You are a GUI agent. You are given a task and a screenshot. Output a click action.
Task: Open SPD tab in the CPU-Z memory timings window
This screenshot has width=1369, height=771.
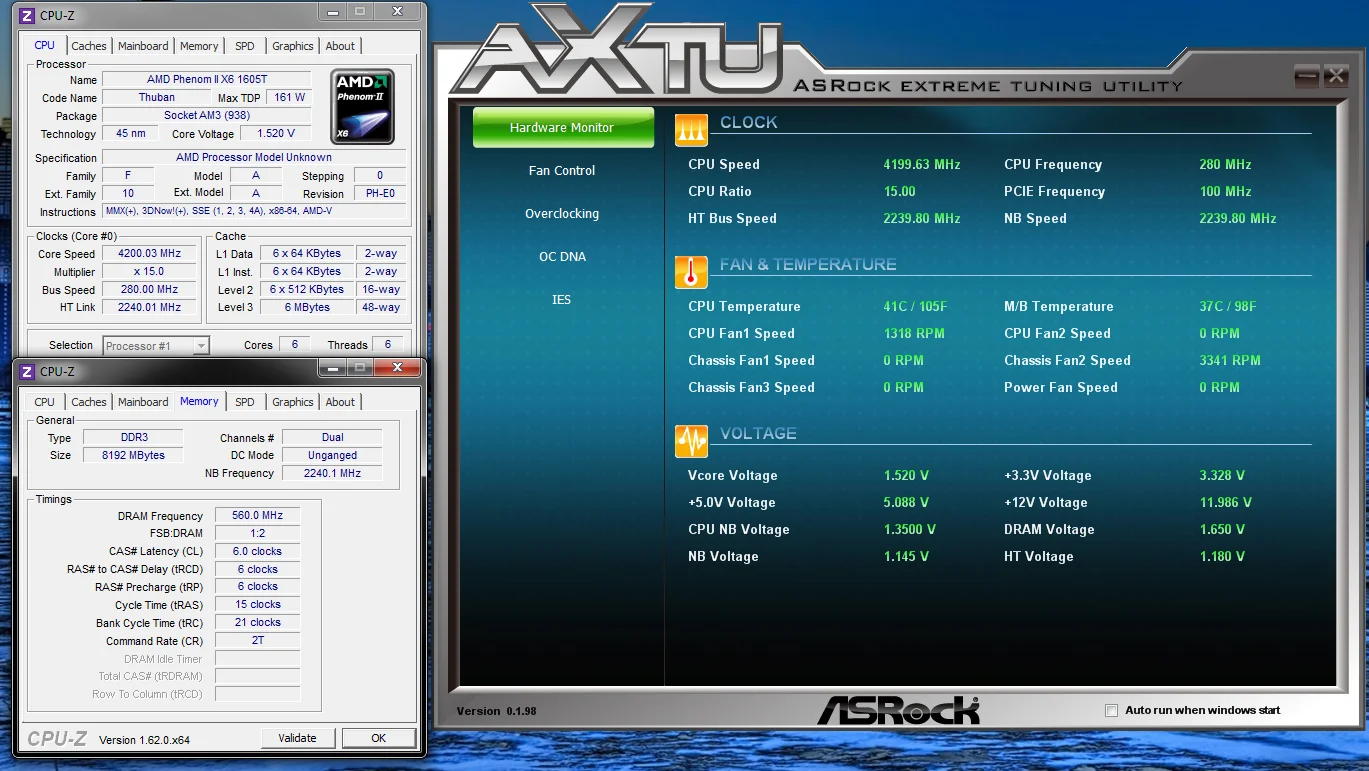[x=245, y=402]
